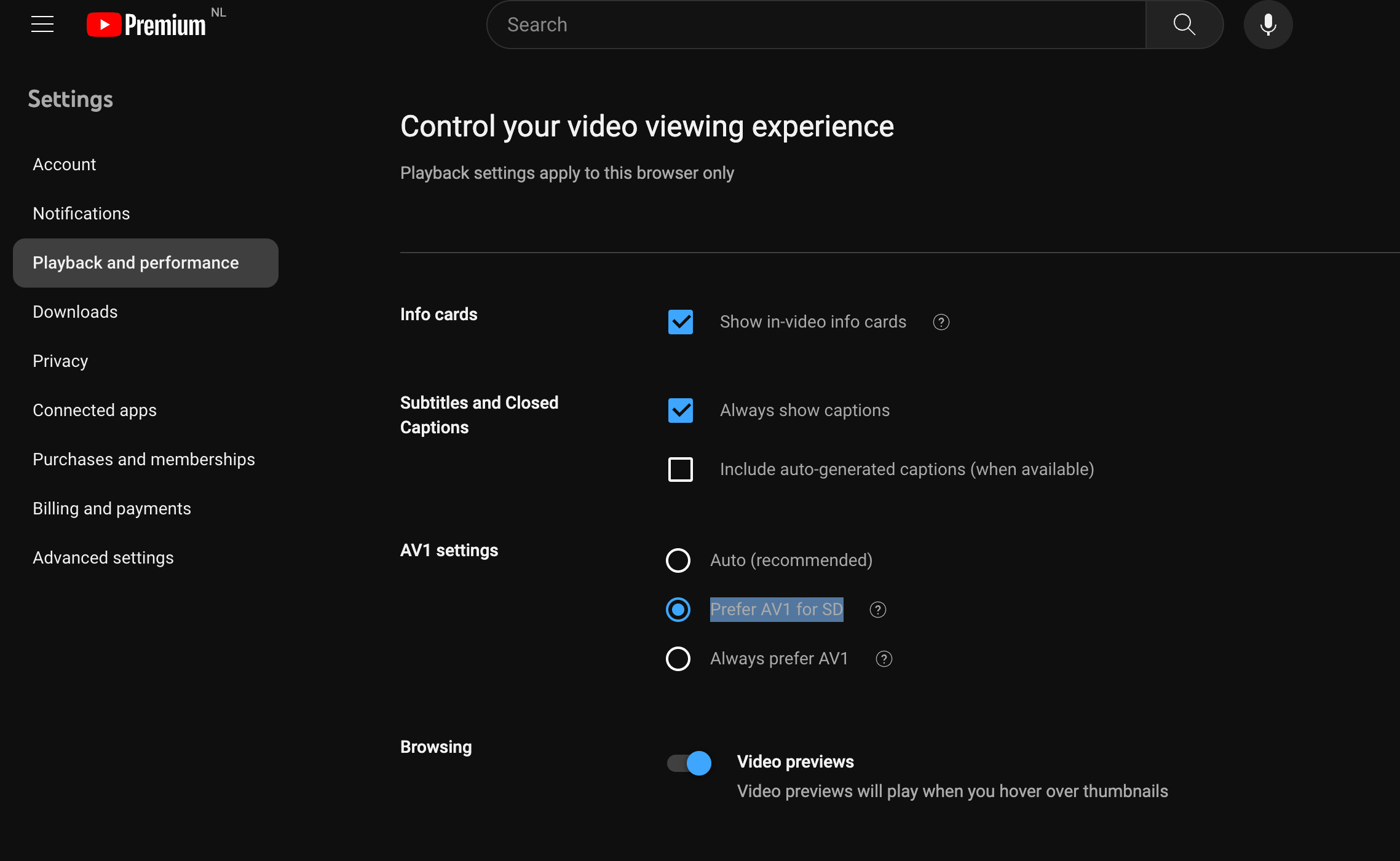
Task: Open Billing and payments section
Action: click(x=112, y=509)
